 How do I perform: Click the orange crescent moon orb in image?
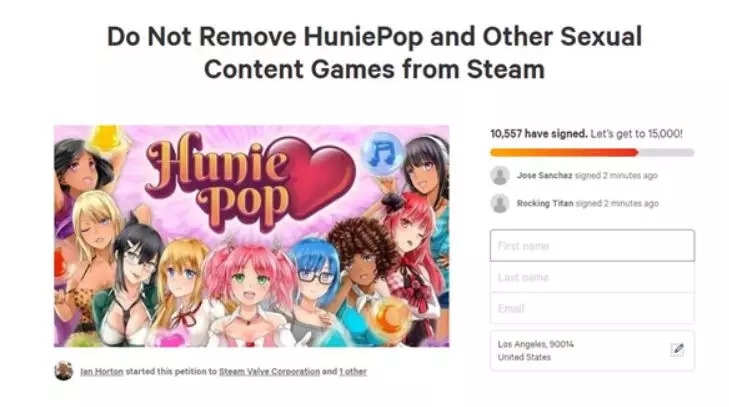391,318
